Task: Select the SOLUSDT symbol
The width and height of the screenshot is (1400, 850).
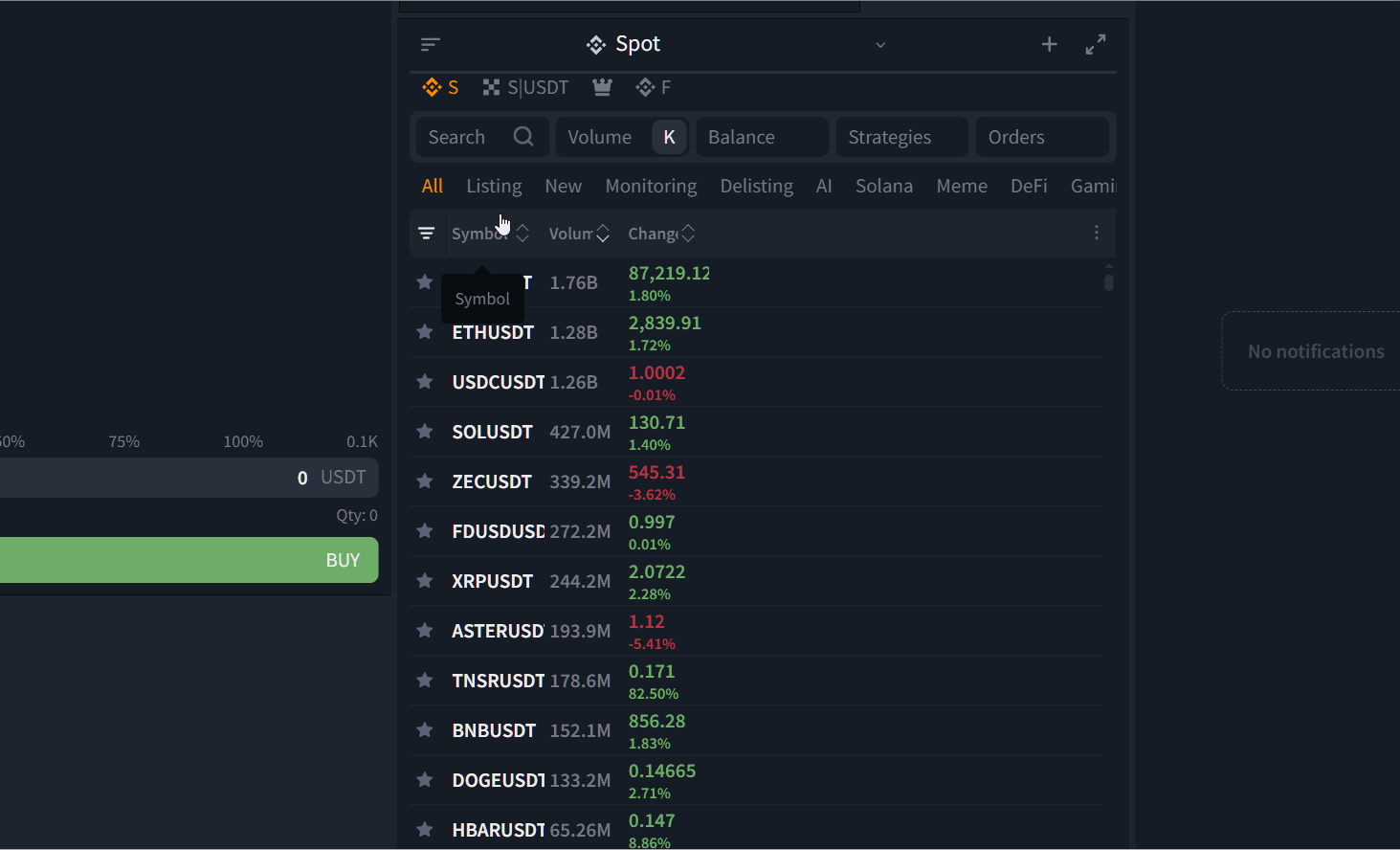Action: [492, 432]
